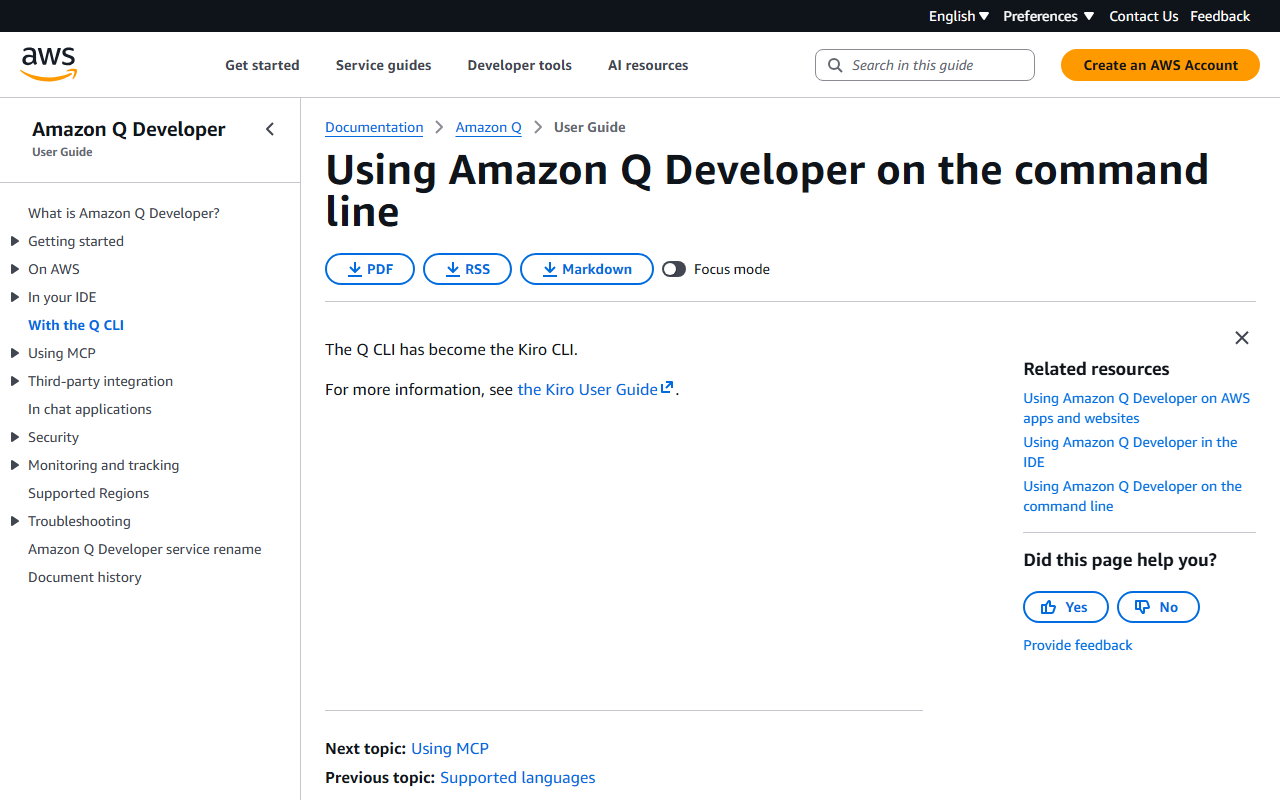Open Amazon Q Developer service rename item

[x=145, y=549]
